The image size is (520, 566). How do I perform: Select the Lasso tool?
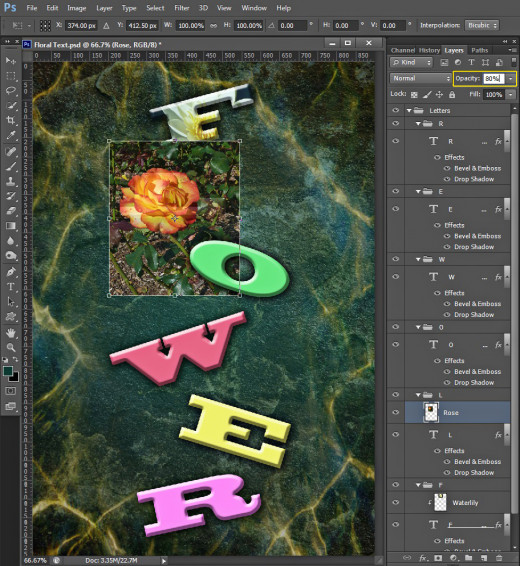tap(10, 91)
